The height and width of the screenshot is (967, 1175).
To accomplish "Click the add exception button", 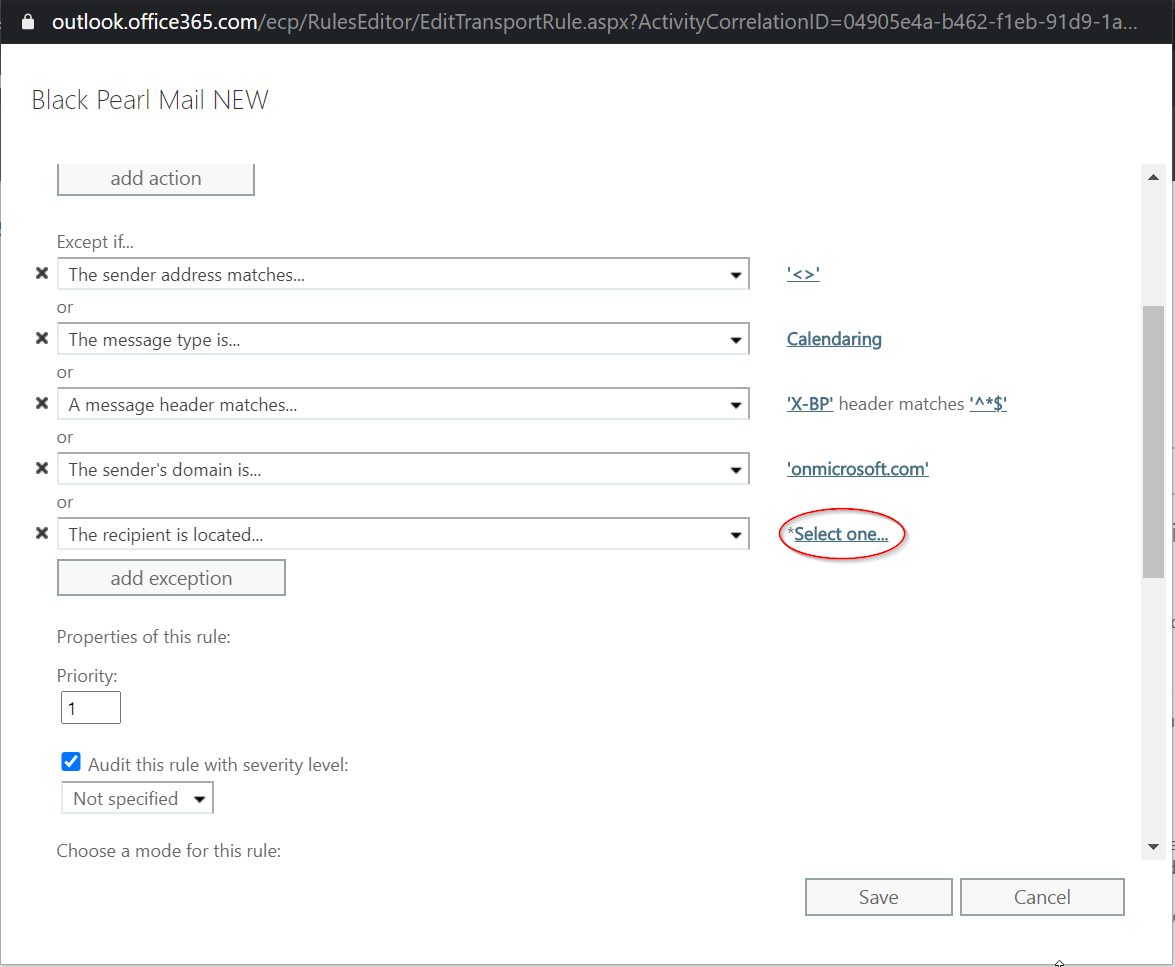I will [171, 578].
